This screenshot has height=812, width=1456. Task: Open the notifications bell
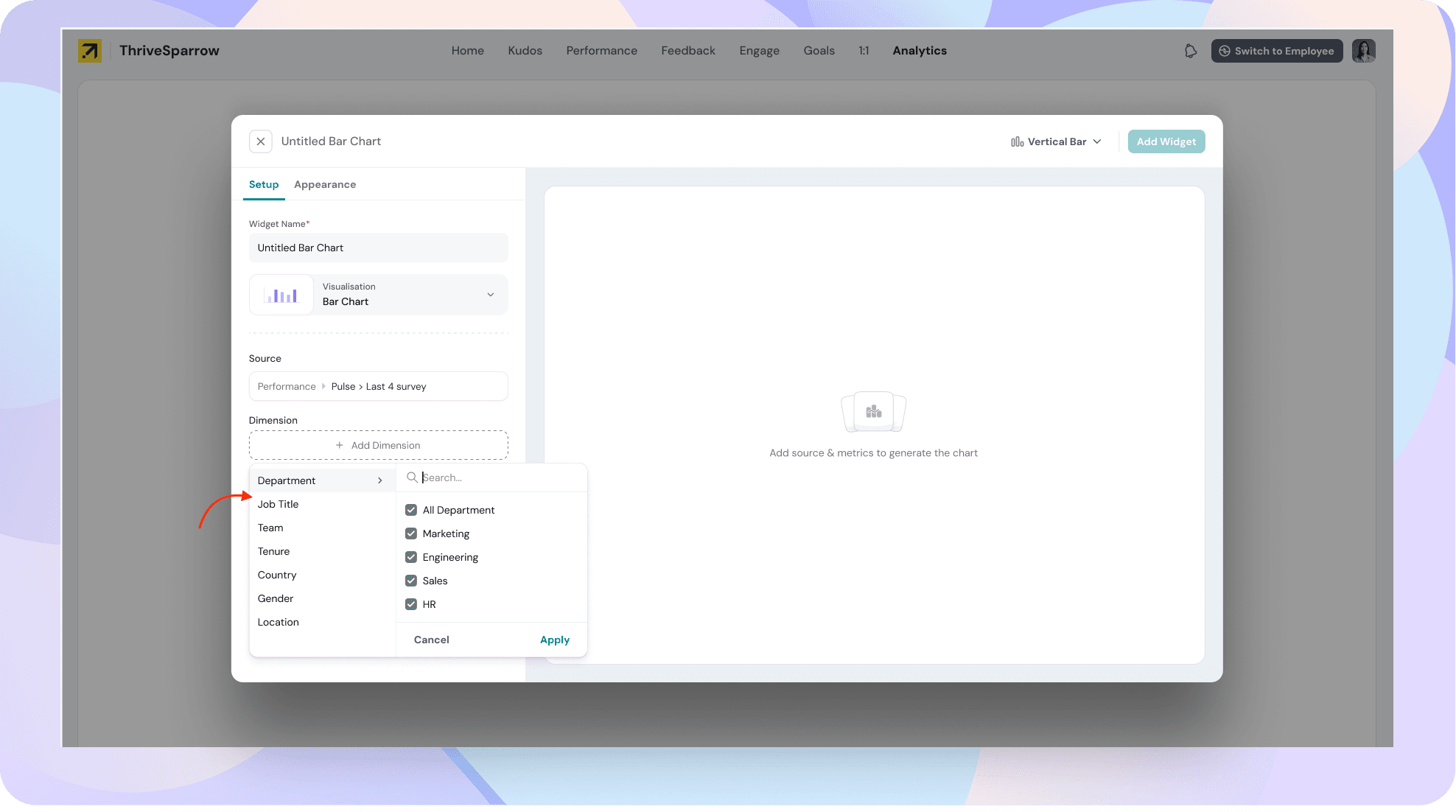coord(1191,51)
